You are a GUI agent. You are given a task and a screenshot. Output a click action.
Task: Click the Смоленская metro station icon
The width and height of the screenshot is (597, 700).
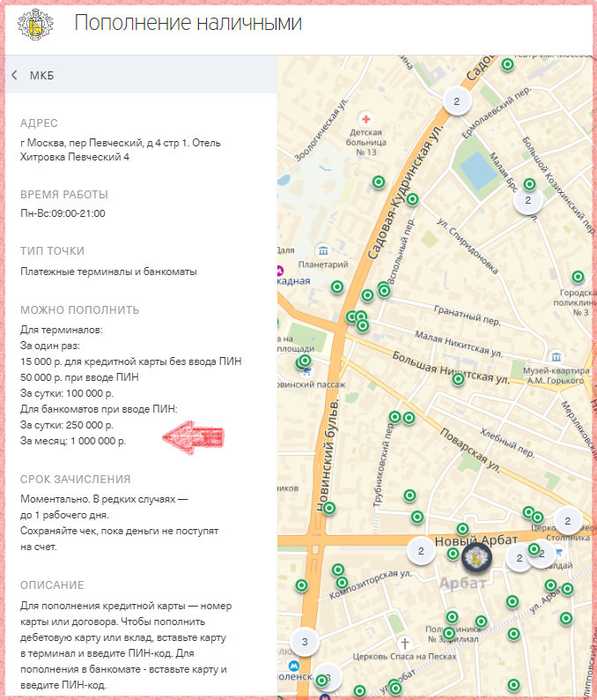point(294,666)
